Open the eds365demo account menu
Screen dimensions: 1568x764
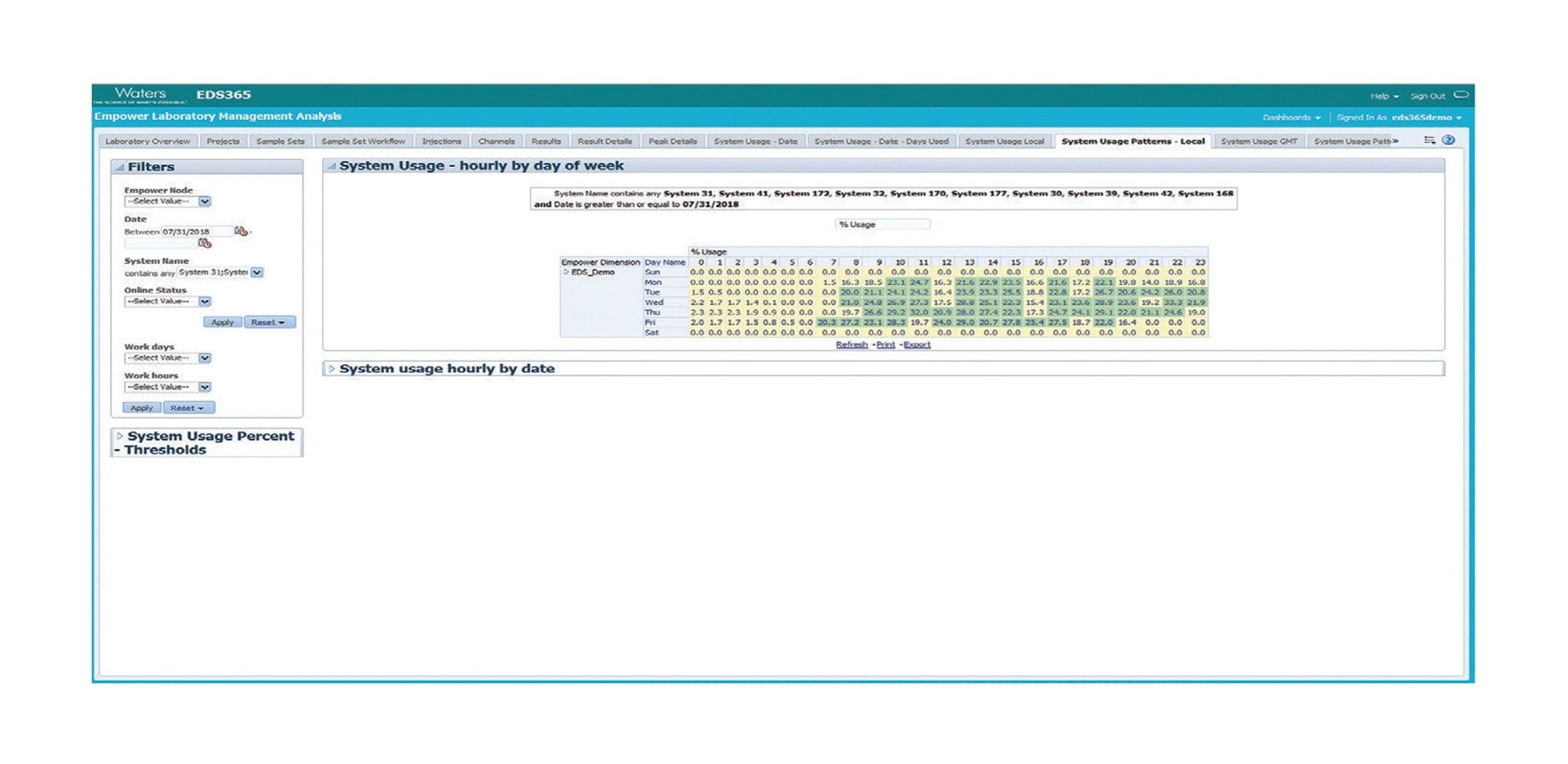click(x=1427, y=118)
